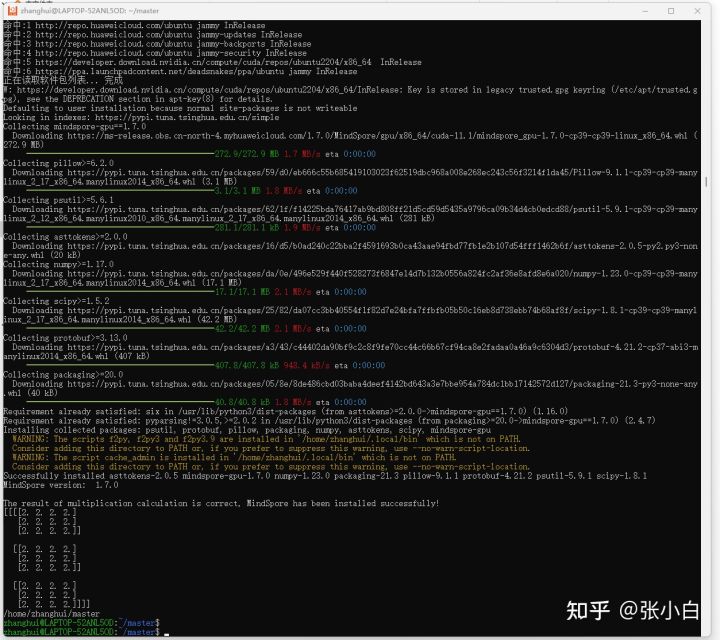Screen dimensions: 720x640
Task: Click the line 'Collecting mindspore-gpu==1.7.0'
Action: click(x=75, y=126)
